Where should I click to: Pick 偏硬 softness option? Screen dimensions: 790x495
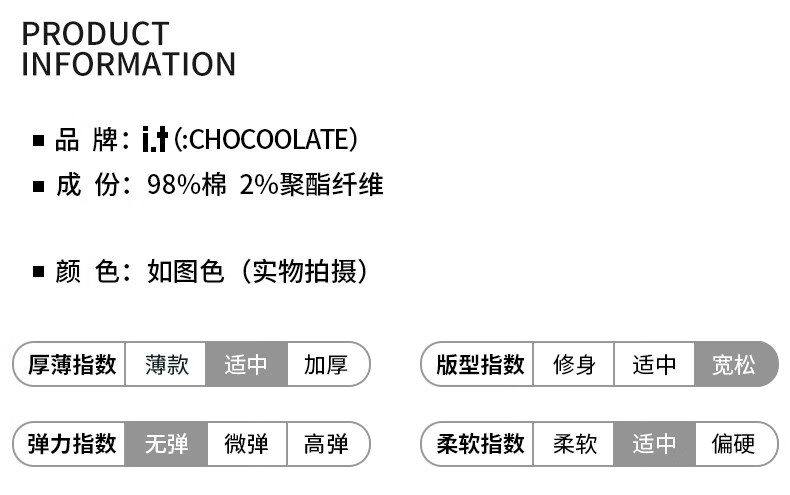[734, 444]
